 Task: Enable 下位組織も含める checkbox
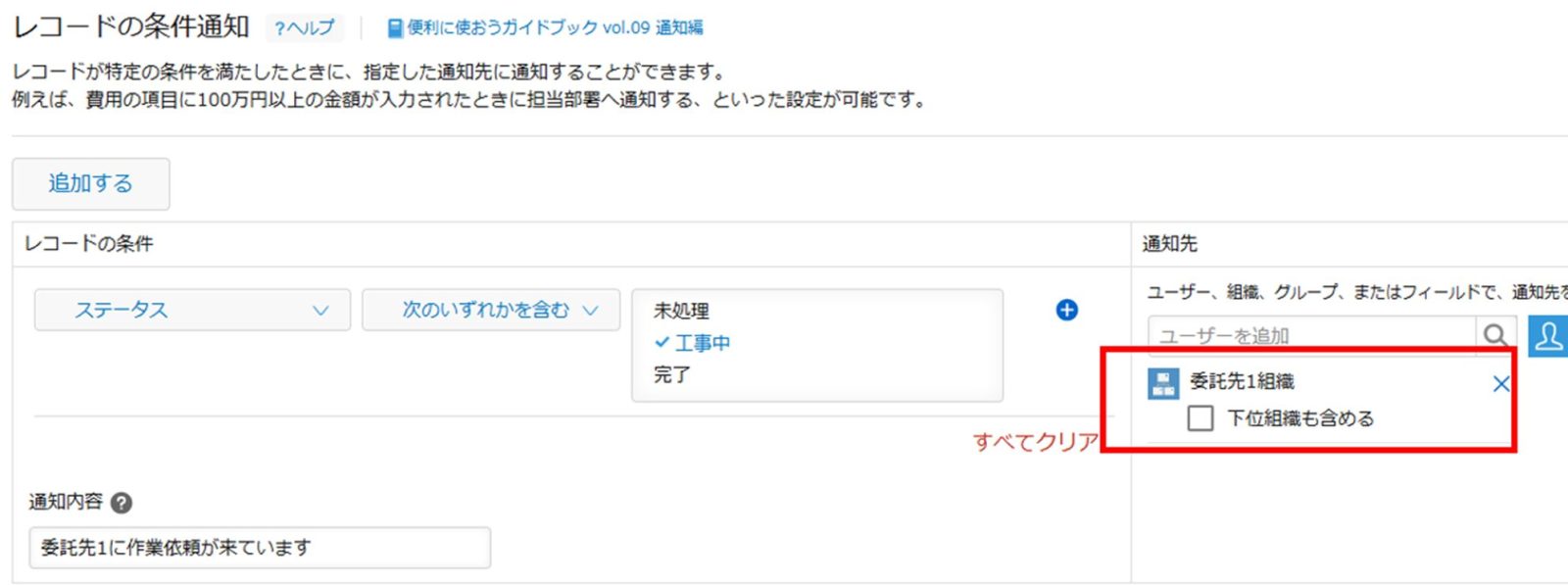1200,418
